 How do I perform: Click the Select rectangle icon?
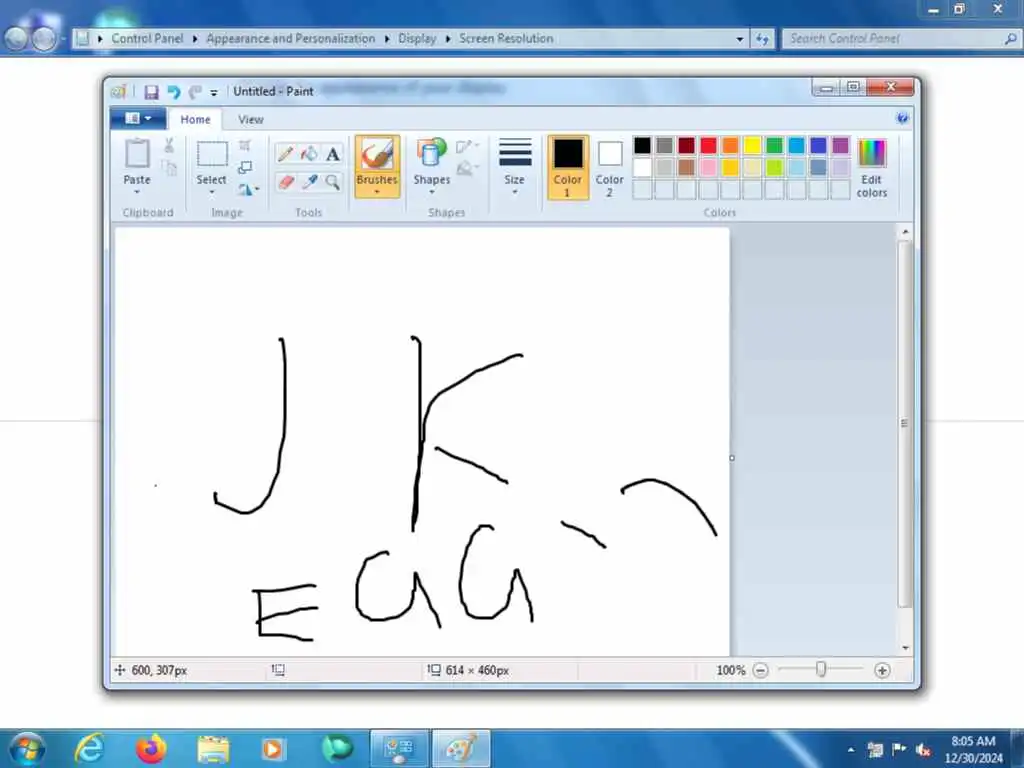[x=212, y=154]
